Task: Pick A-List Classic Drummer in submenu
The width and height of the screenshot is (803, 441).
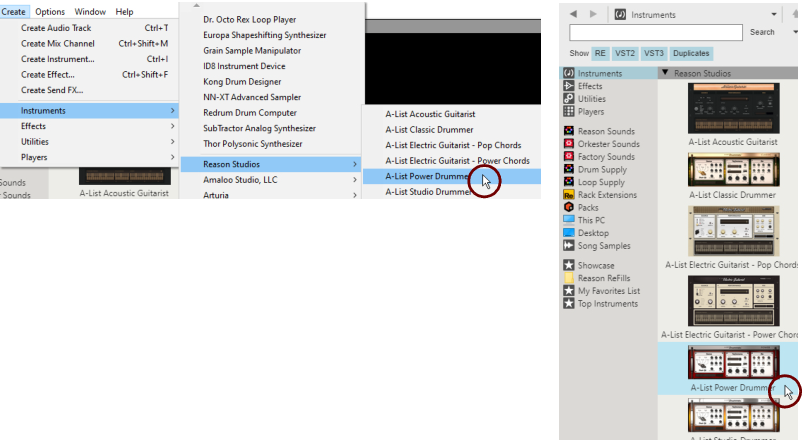Action: coord(429,130)
